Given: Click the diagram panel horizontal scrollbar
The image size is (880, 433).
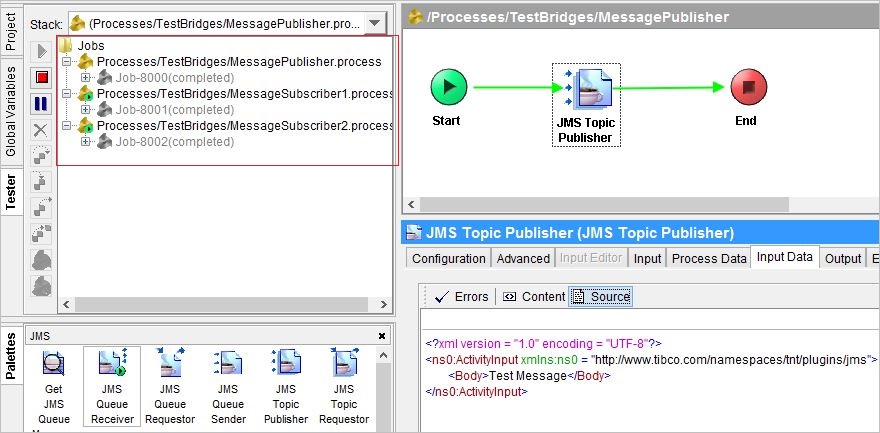Looking at the screenshot, I should pos(604,204).
